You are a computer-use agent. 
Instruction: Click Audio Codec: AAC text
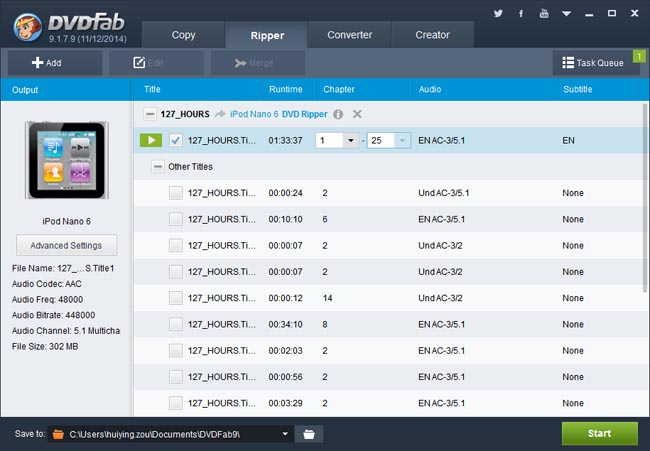[46, 284]
